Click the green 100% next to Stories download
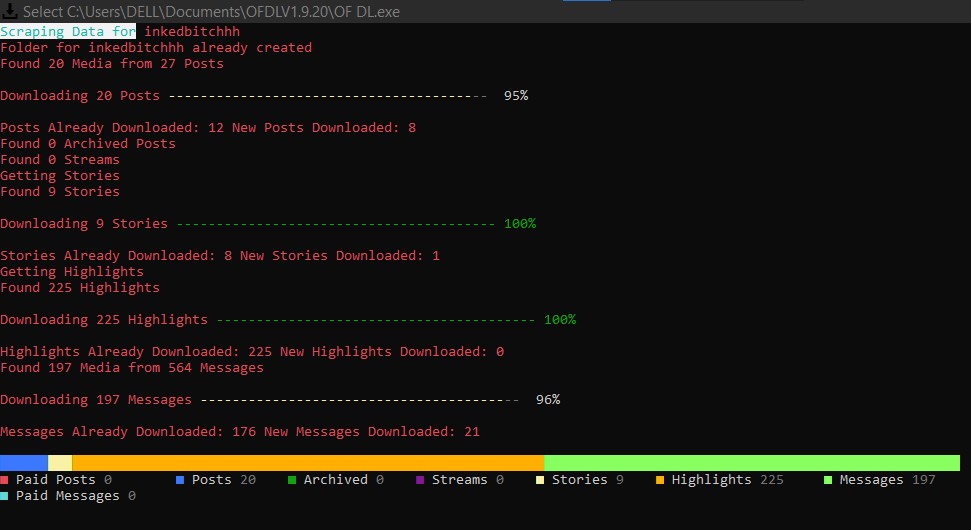The image size is (971, 530). point(520,224)
